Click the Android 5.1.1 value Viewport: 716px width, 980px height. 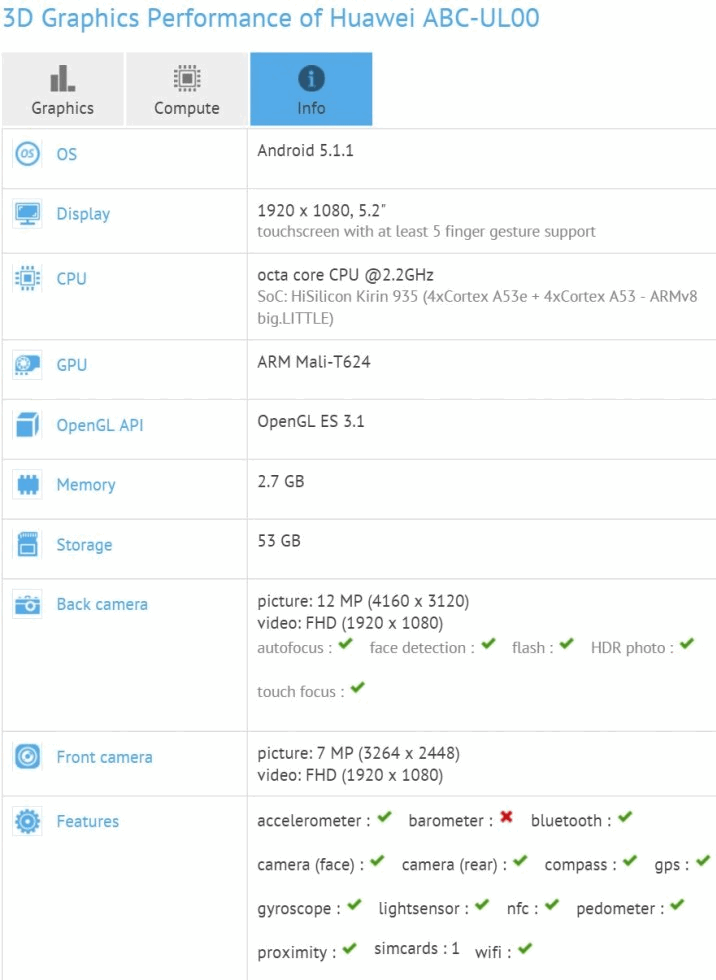click(x=306, y=151)
